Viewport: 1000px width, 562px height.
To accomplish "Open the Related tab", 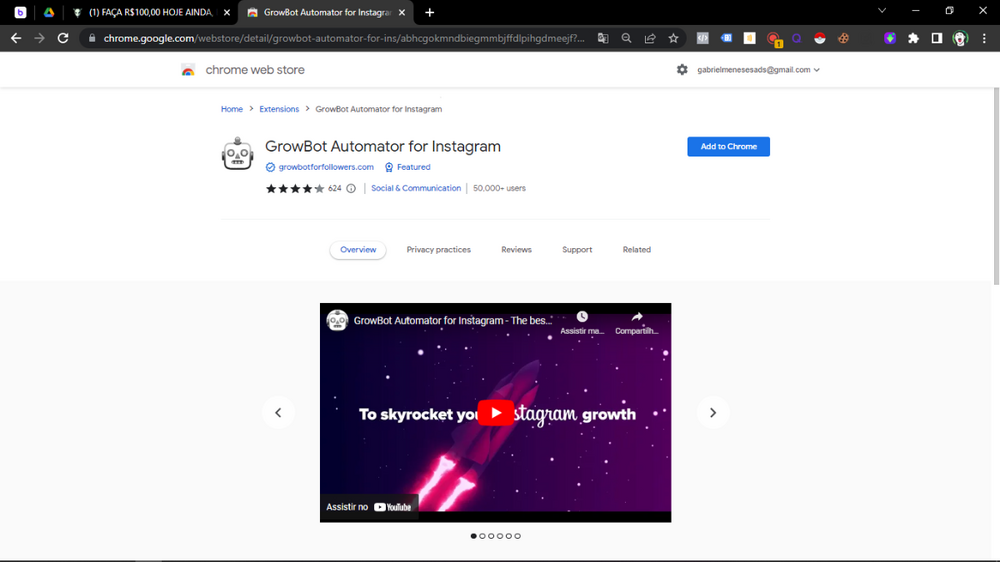I will click(636, 249).
